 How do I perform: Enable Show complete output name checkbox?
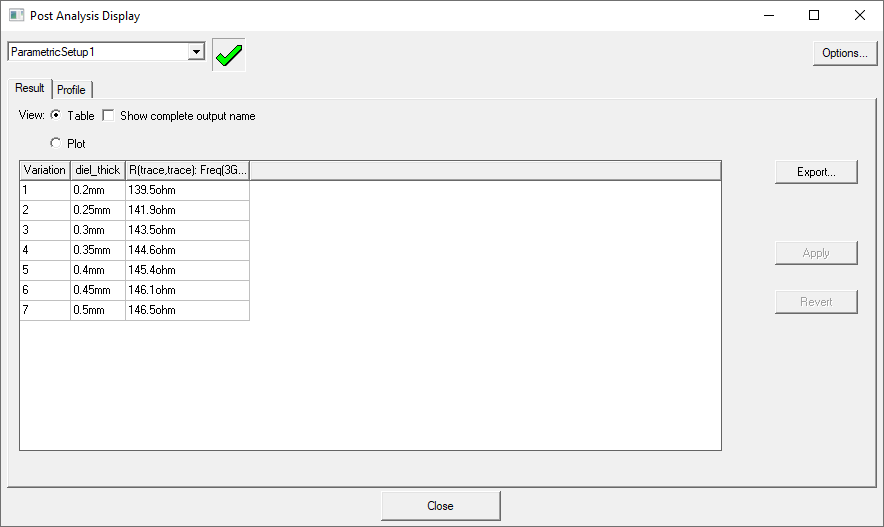108,116
